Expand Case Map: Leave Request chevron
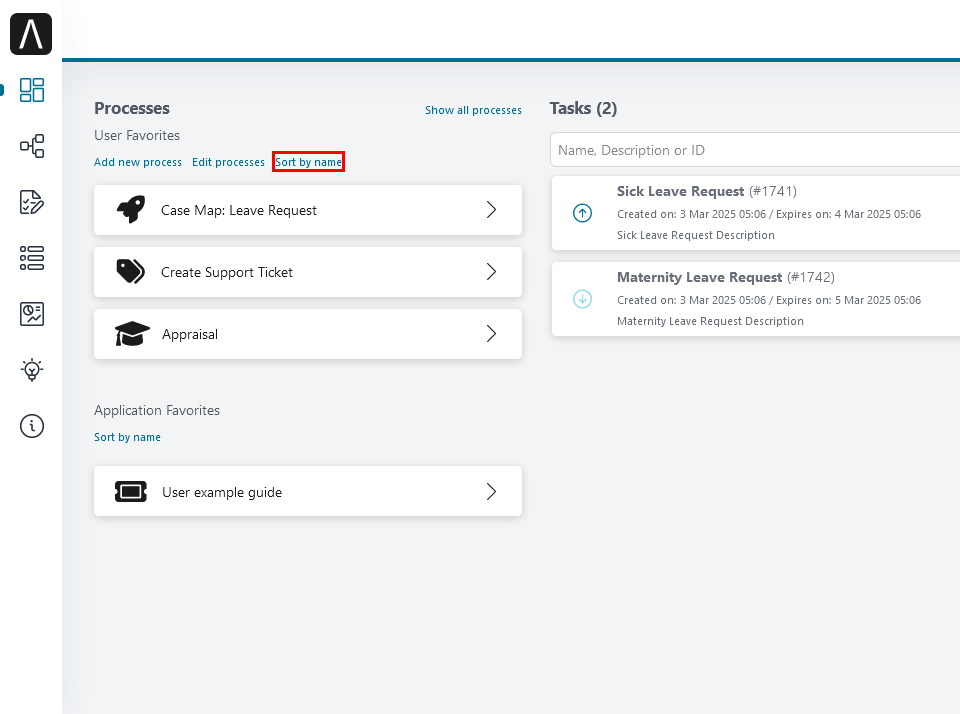The height and width of the screenshot is (714, 960). point(491,210)
